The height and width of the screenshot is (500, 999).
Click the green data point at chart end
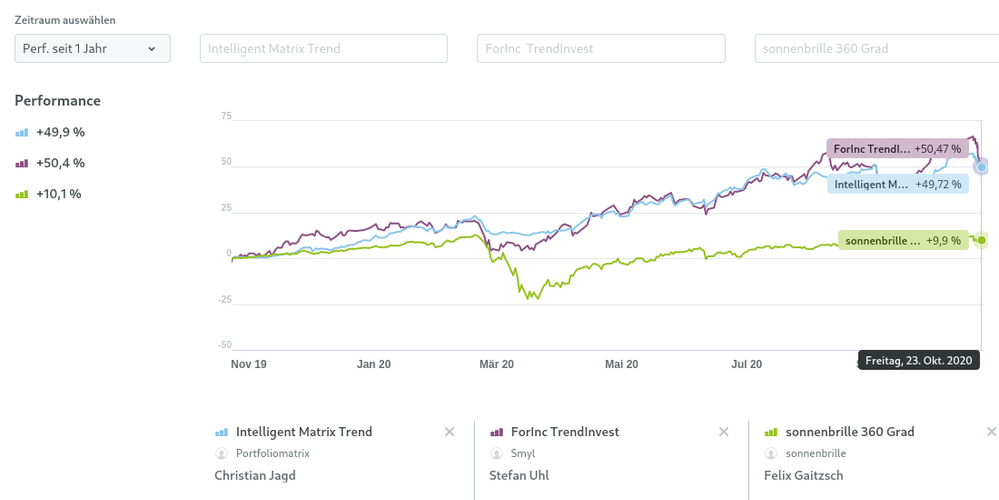982,240
